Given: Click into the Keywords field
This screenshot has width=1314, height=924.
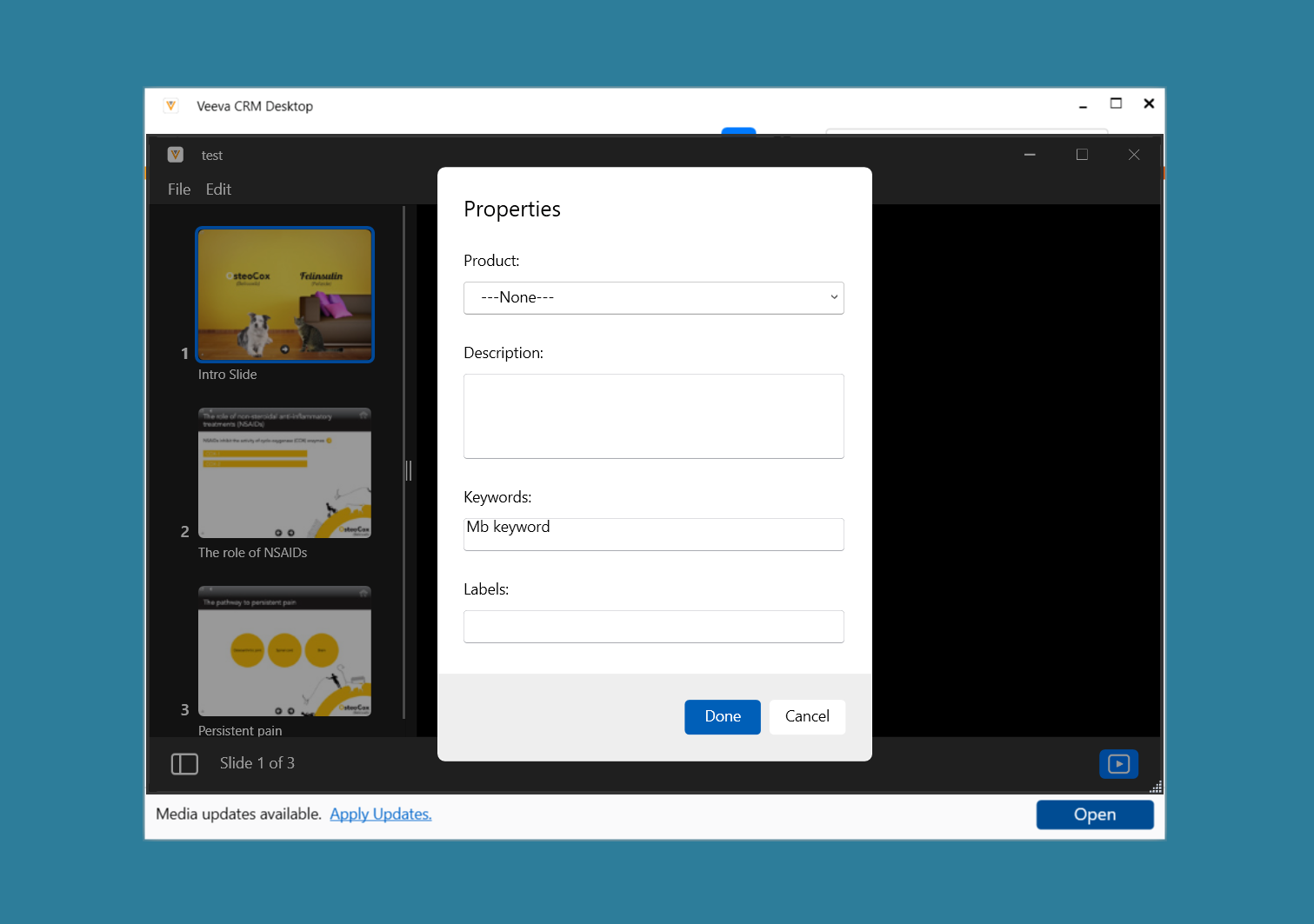Looking at the screenshot, I should click(x=653, y=534).
